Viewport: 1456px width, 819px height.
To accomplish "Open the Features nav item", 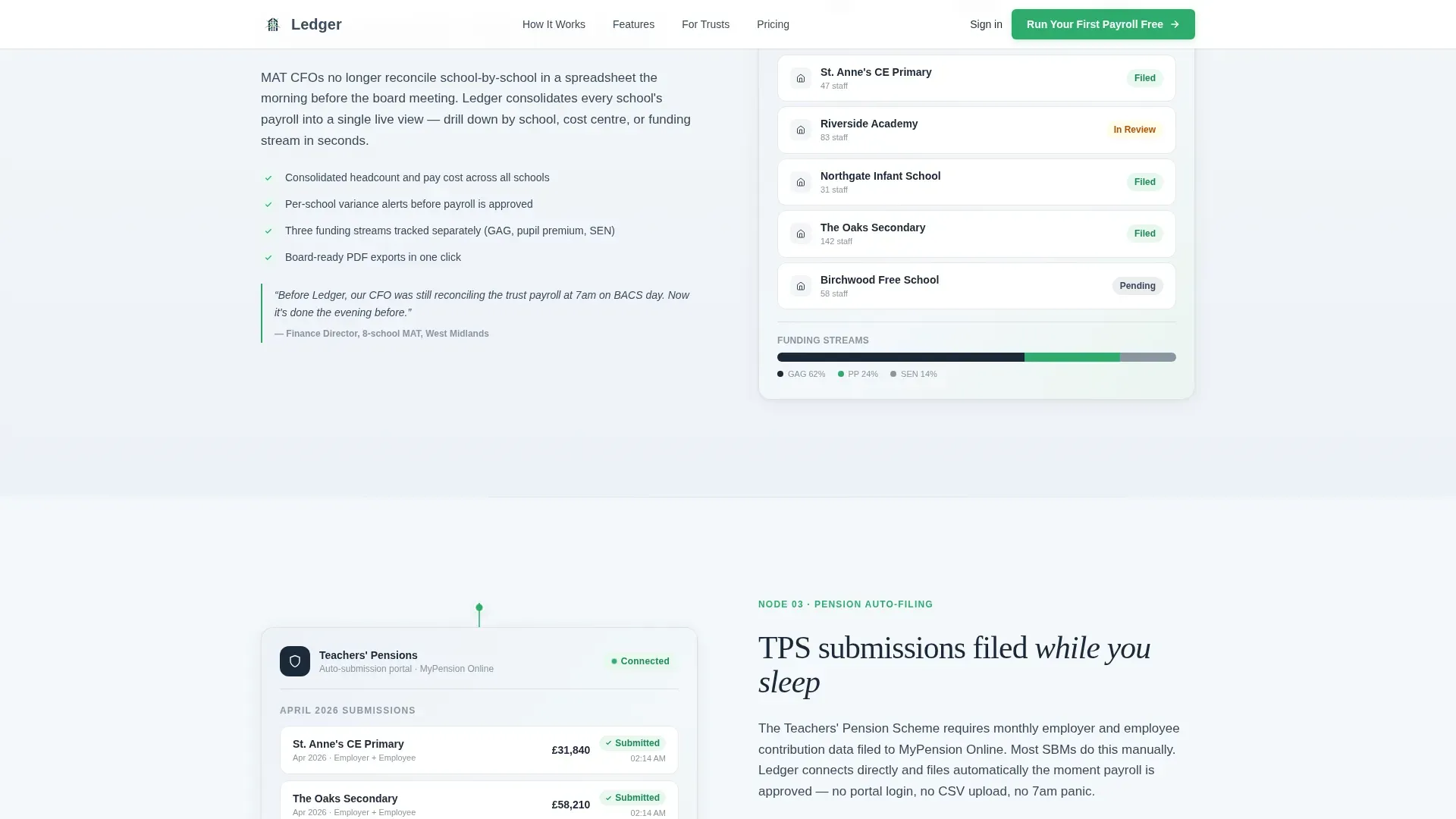I will tap(633, 24).
